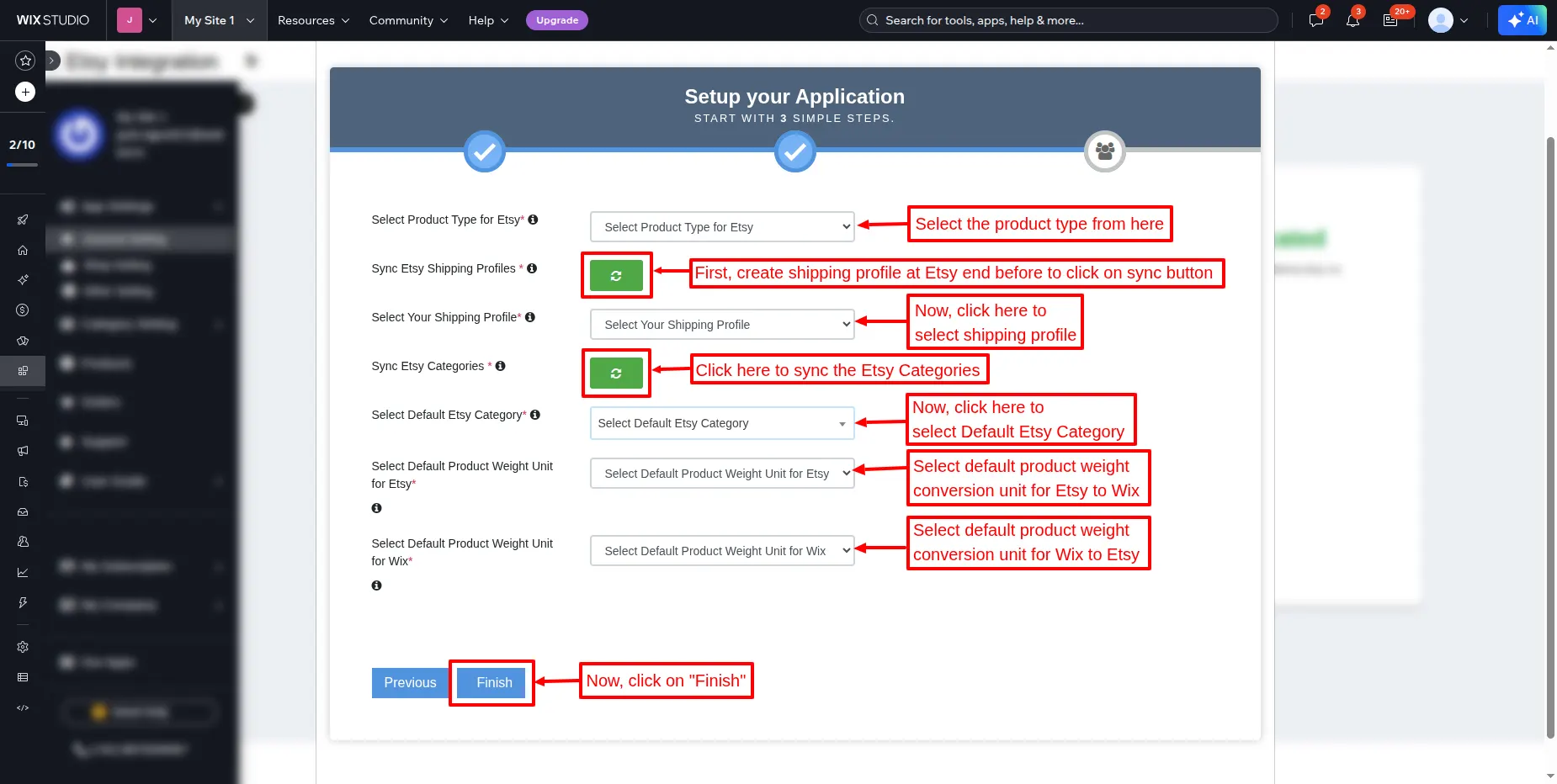Click the plus add button in left rail
This screenshot has width=1557, height=784.
(x=25, y=92)
